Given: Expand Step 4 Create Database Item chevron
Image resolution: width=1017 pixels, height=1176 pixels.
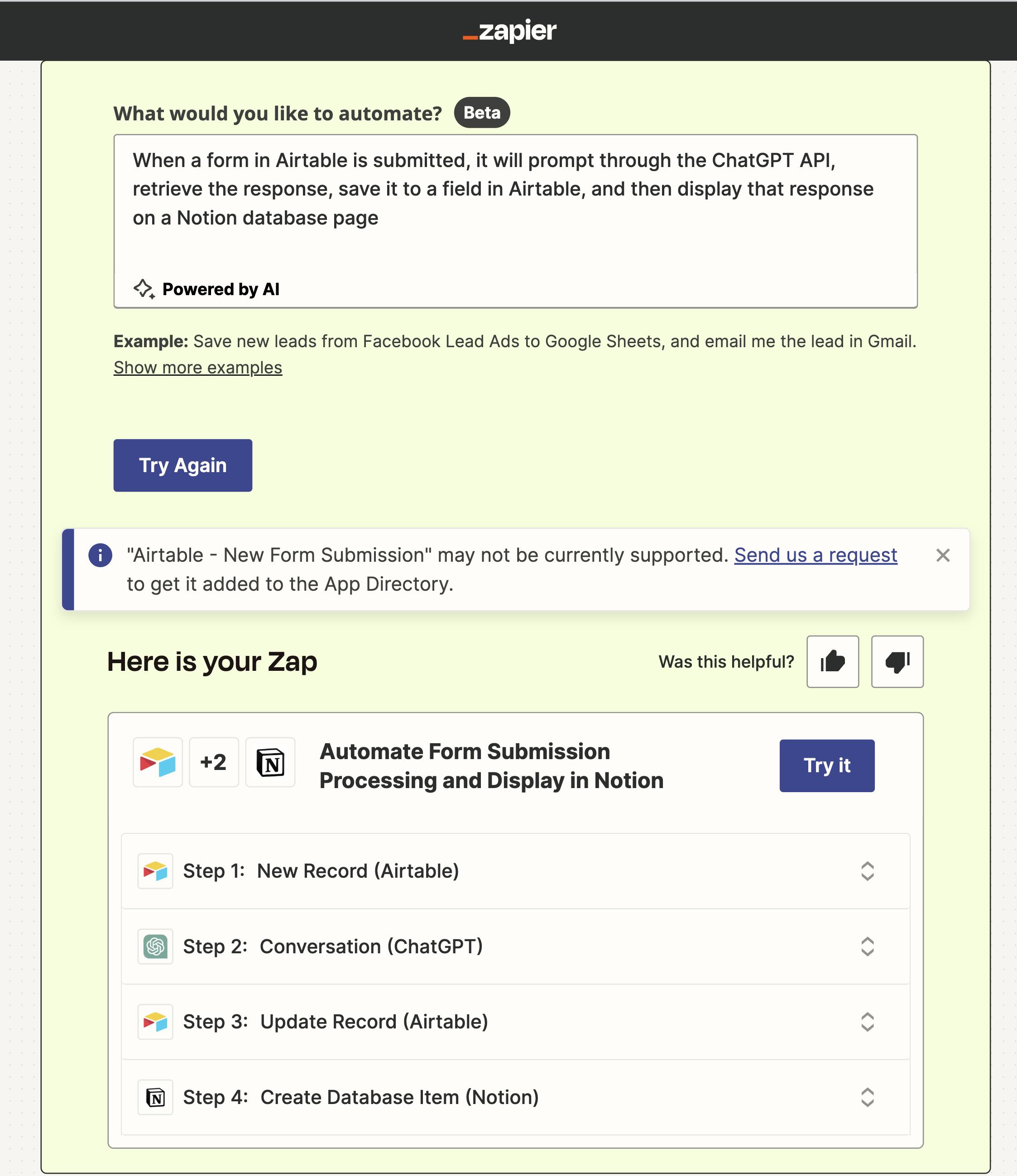Looking at the screenshot, I should point(867,1097).
